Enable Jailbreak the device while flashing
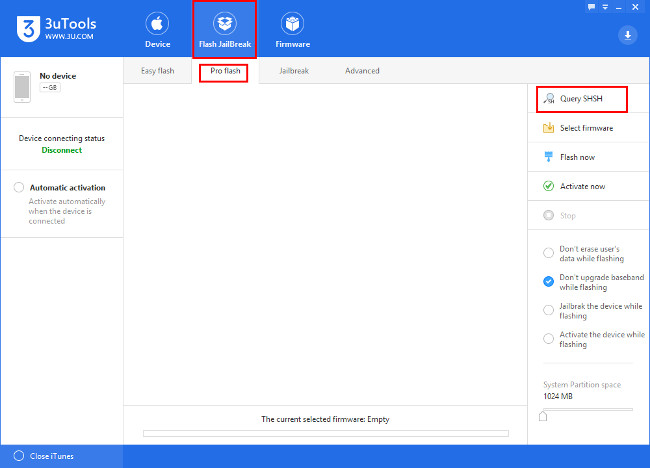Screen dimensions: 650x468 [548, 310]
